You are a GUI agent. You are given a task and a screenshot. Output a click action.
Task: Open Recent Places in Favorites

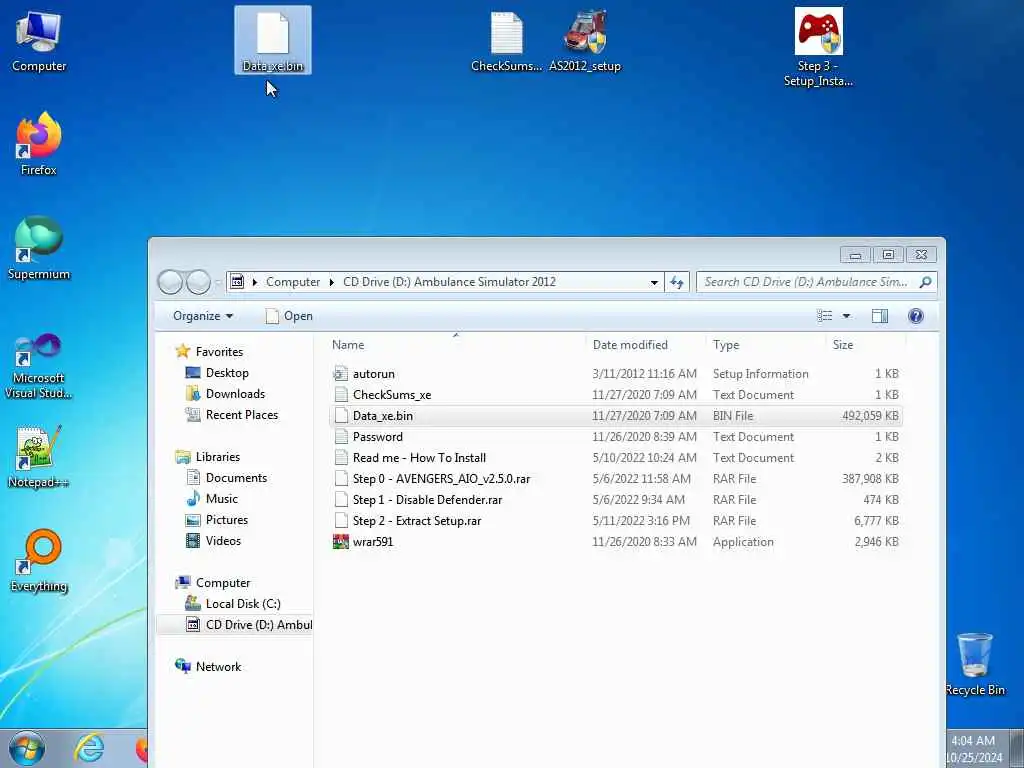[242, 415]
